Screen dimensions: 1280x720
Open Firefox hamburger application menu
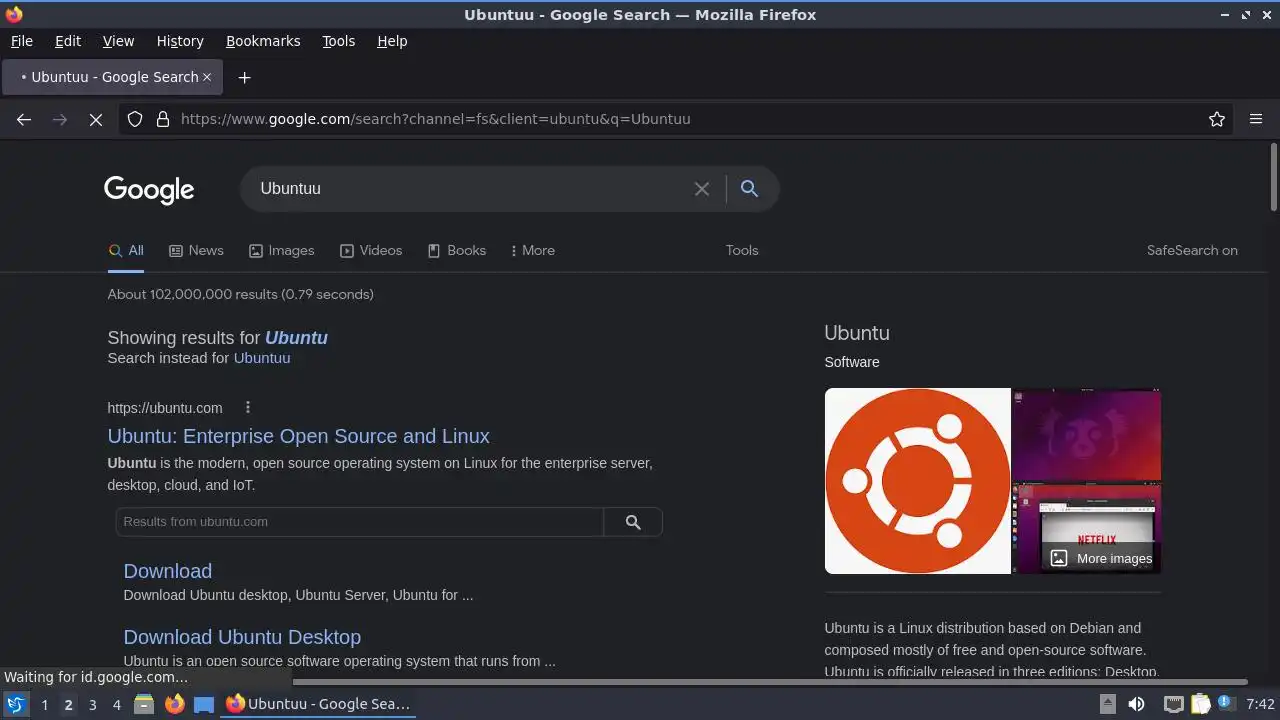tap(1256, 119)
